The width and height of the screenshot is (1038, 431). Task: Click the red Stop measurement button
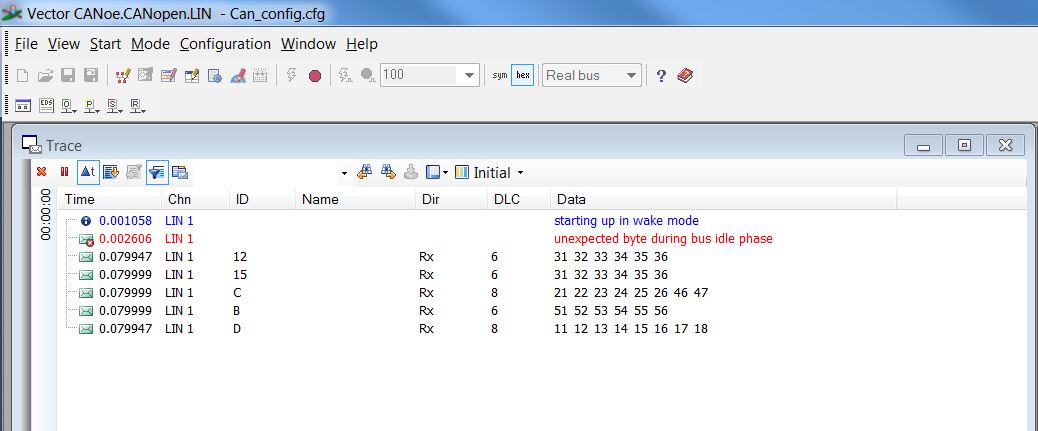pos(315,75)
